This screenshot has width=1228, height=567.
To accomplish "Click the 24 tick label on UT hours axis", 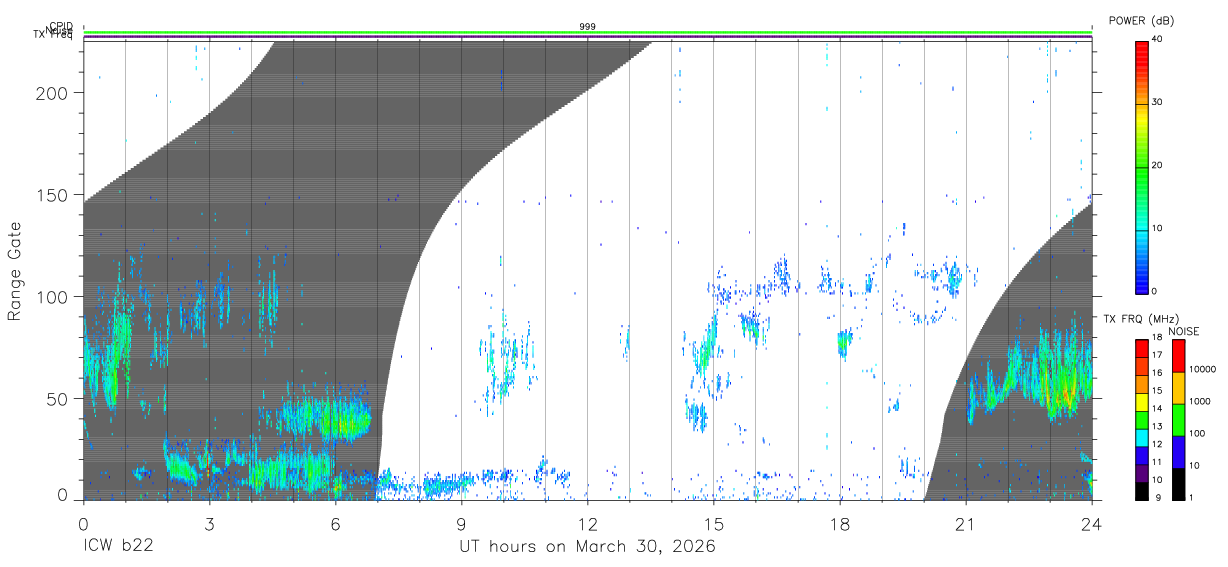I will coord(1092,524).
